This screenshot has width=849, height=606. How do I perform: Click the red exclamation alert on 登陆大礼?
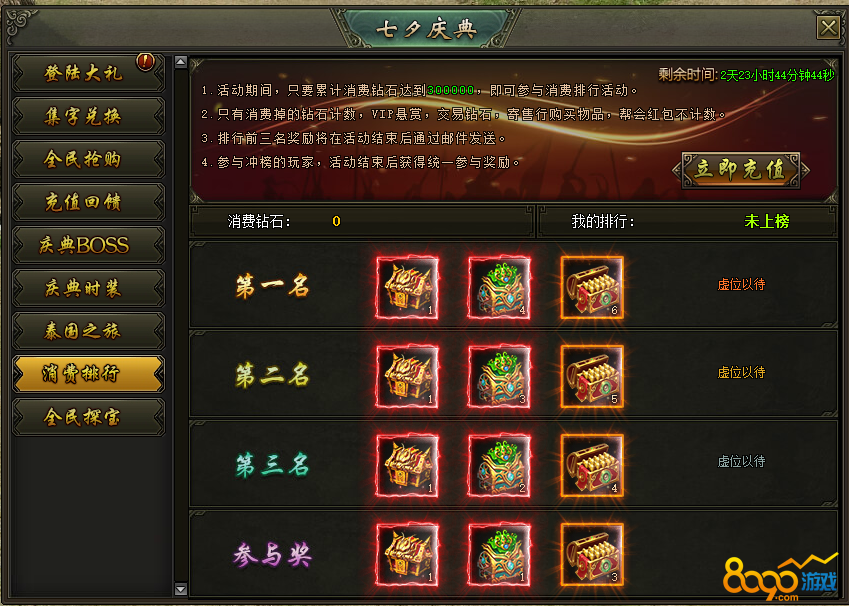(145, 62)
